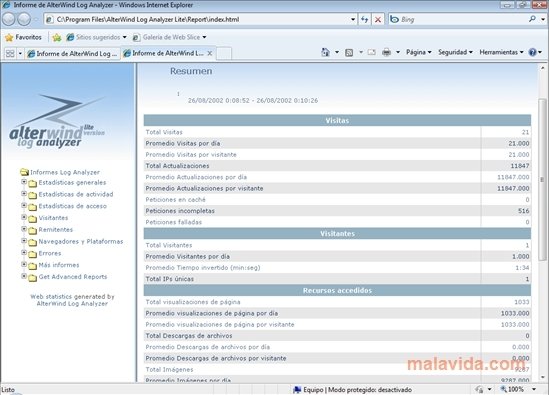
Task: Open the Favoritos star button
Action: click(x=23, y=37)
